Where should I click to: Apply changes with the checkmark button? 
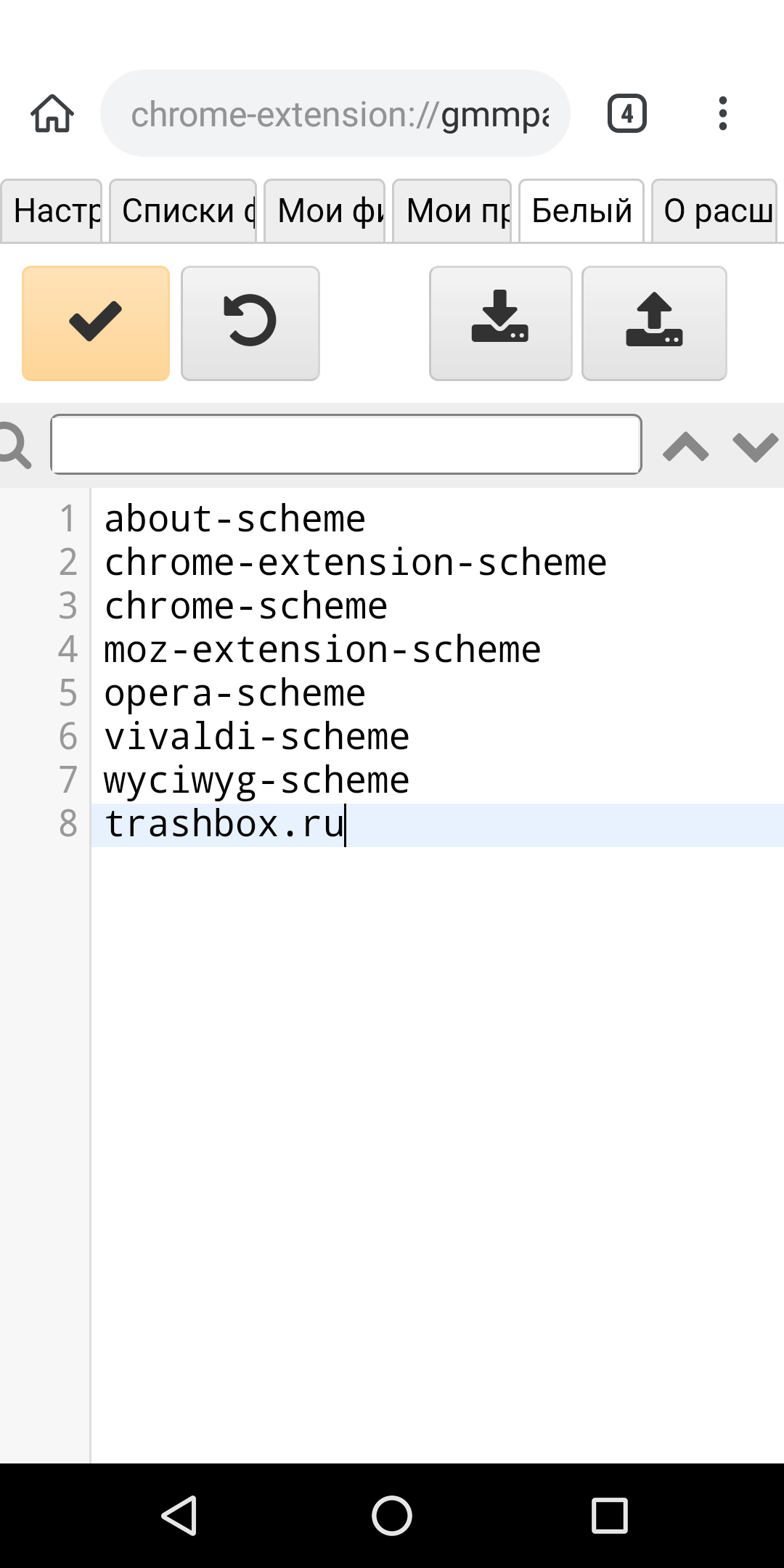(x=96, y=323)
